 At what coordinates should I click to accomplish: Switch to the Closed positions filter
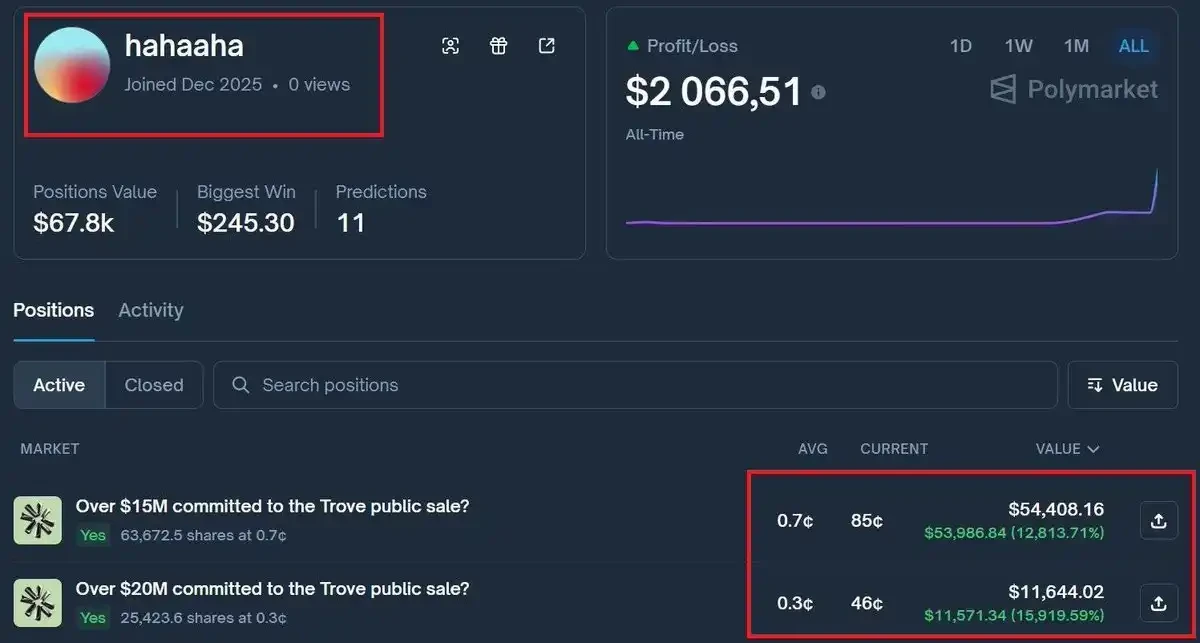[x=153, y=384]
